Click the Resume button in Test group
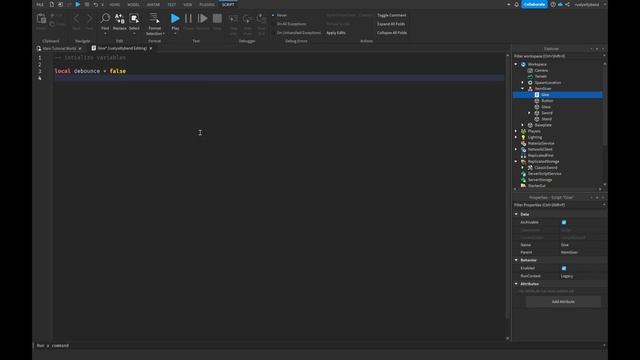 [202, 18]
